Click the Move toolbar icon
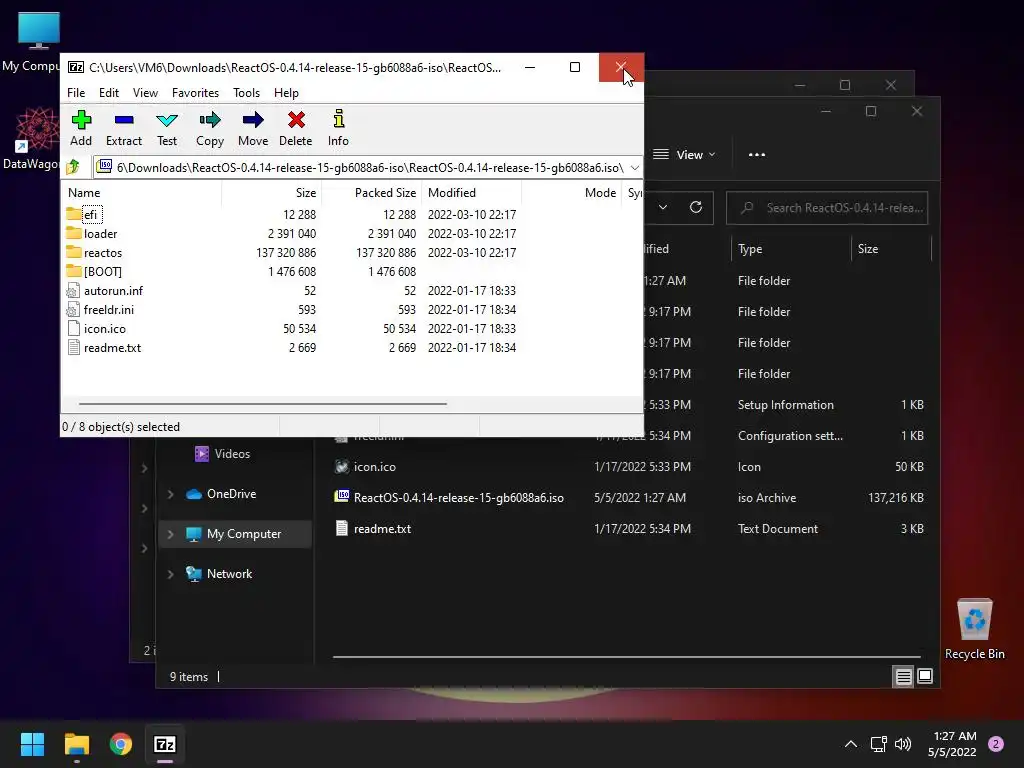Screen dimensions: 1024x768 tap(253, 128)
